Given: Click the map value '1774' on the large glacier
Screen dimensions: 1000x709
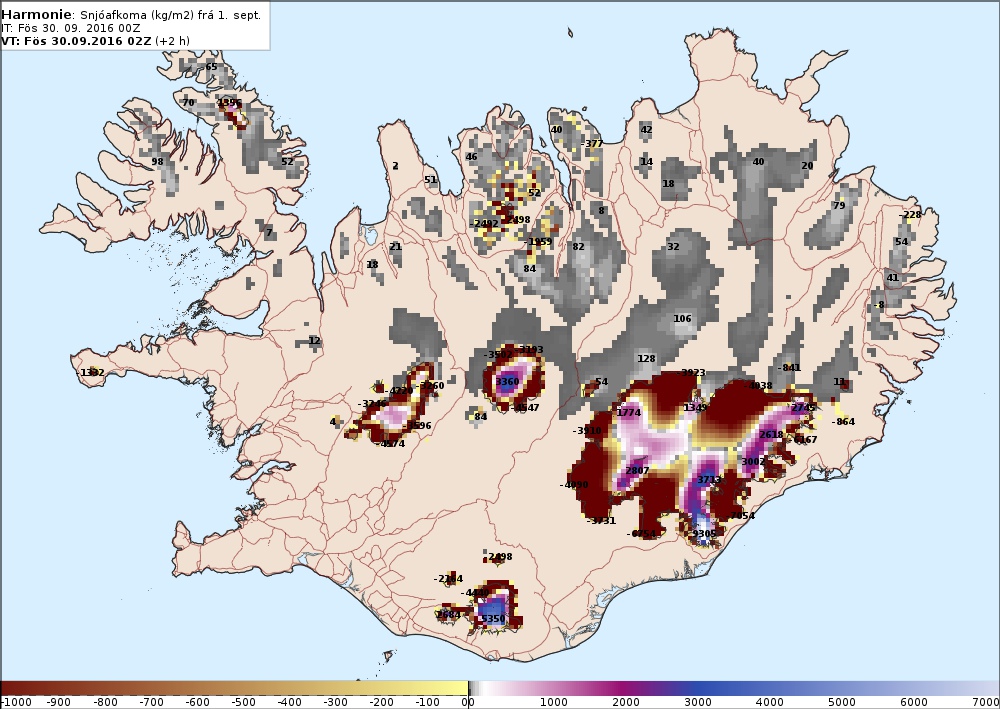Looking at the screenshot, I should pos(628,413).
